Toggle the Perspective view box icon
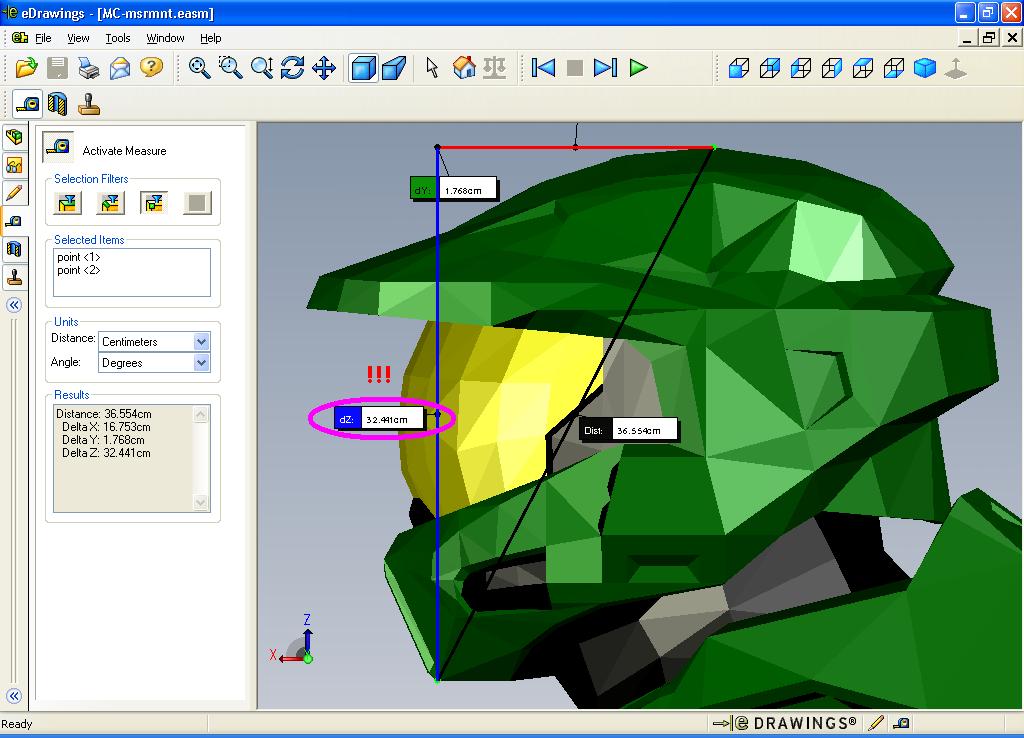The image size is (1024, 738). (394, 67)
